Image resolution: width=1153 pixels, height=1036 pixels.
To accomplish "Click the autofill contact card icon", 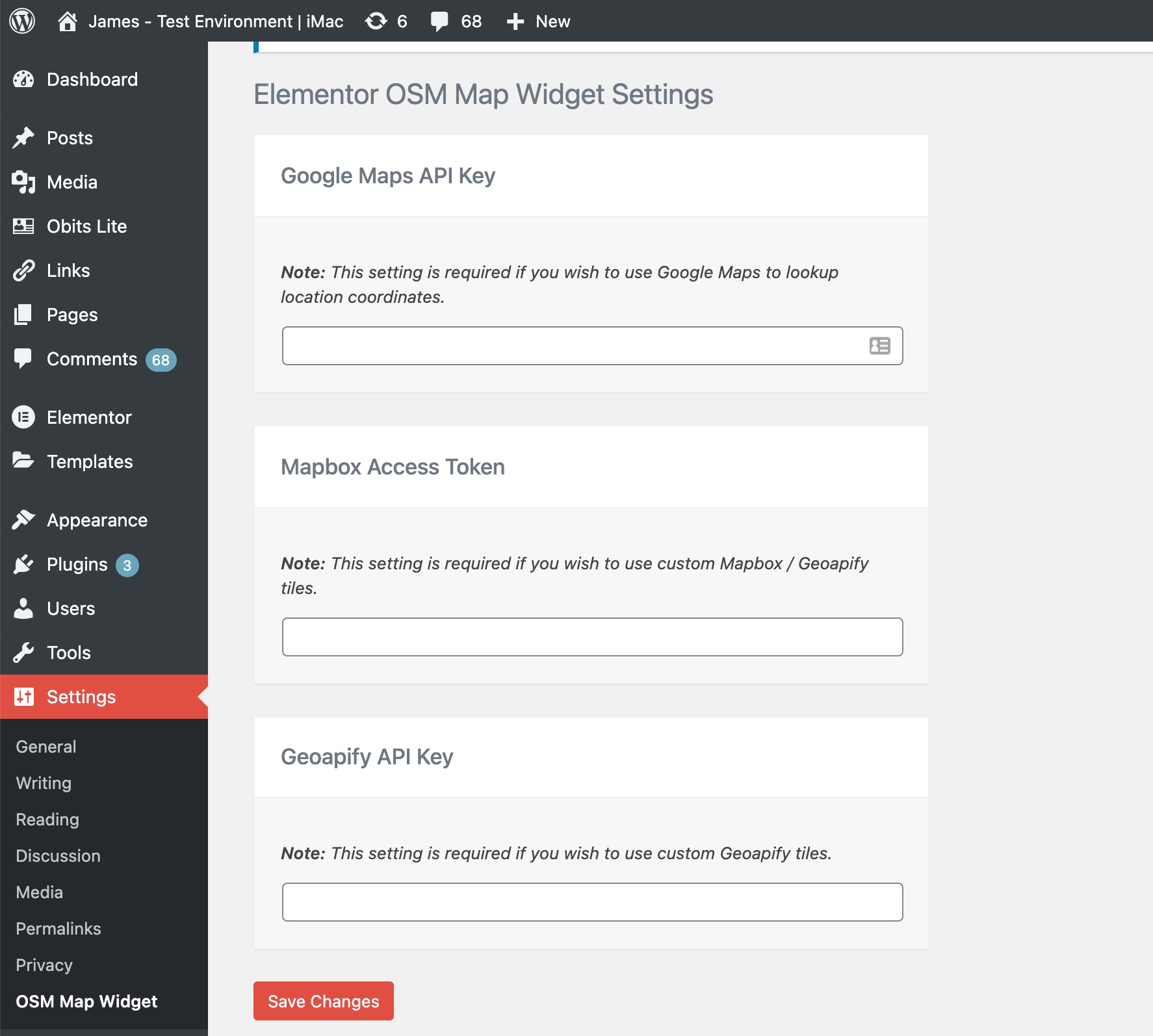I will 879,346.
